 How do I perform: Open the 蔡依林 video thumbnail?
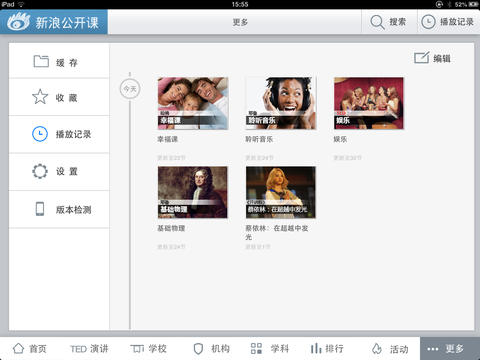pyautogui.click(x=281, y=192)
